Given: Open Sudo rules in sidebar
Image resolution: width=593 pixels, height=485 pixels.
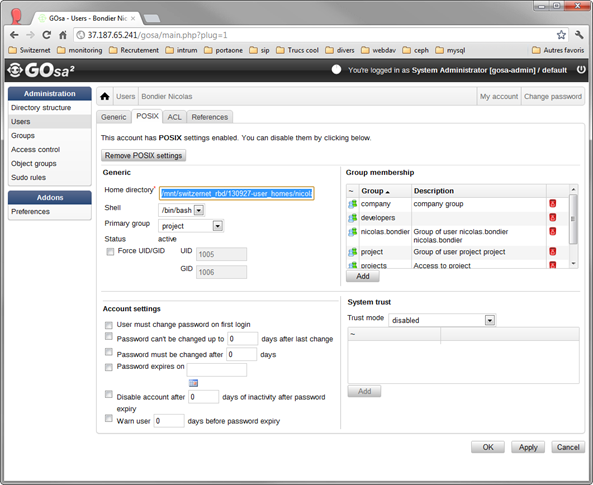Looking at the screenshot, I should (50, 177).
